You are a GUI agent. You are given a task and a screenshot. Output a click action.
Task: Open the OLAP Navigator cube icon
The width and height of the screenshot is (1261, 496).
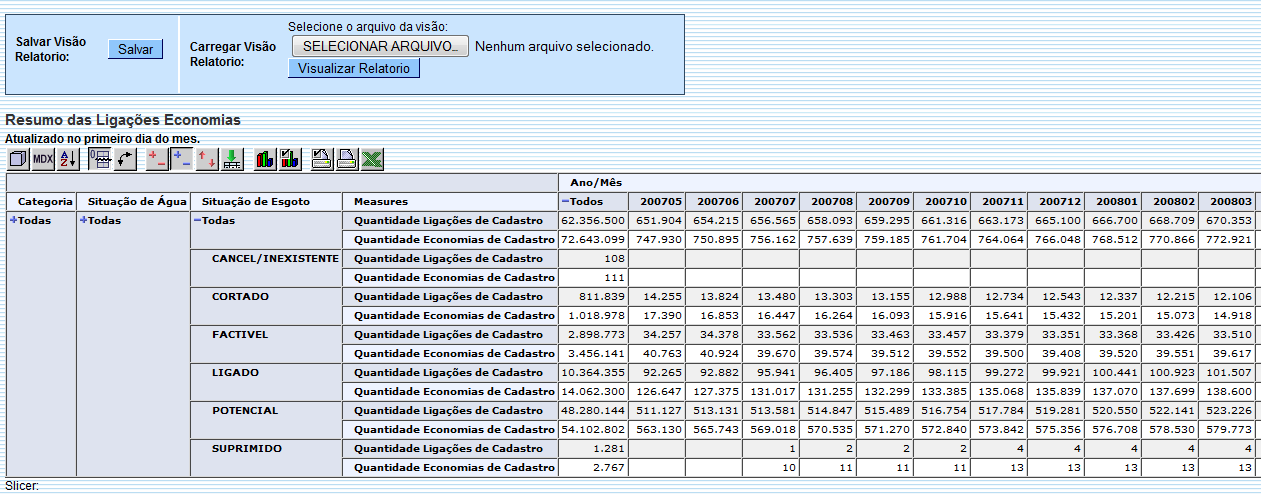(19, 158)
